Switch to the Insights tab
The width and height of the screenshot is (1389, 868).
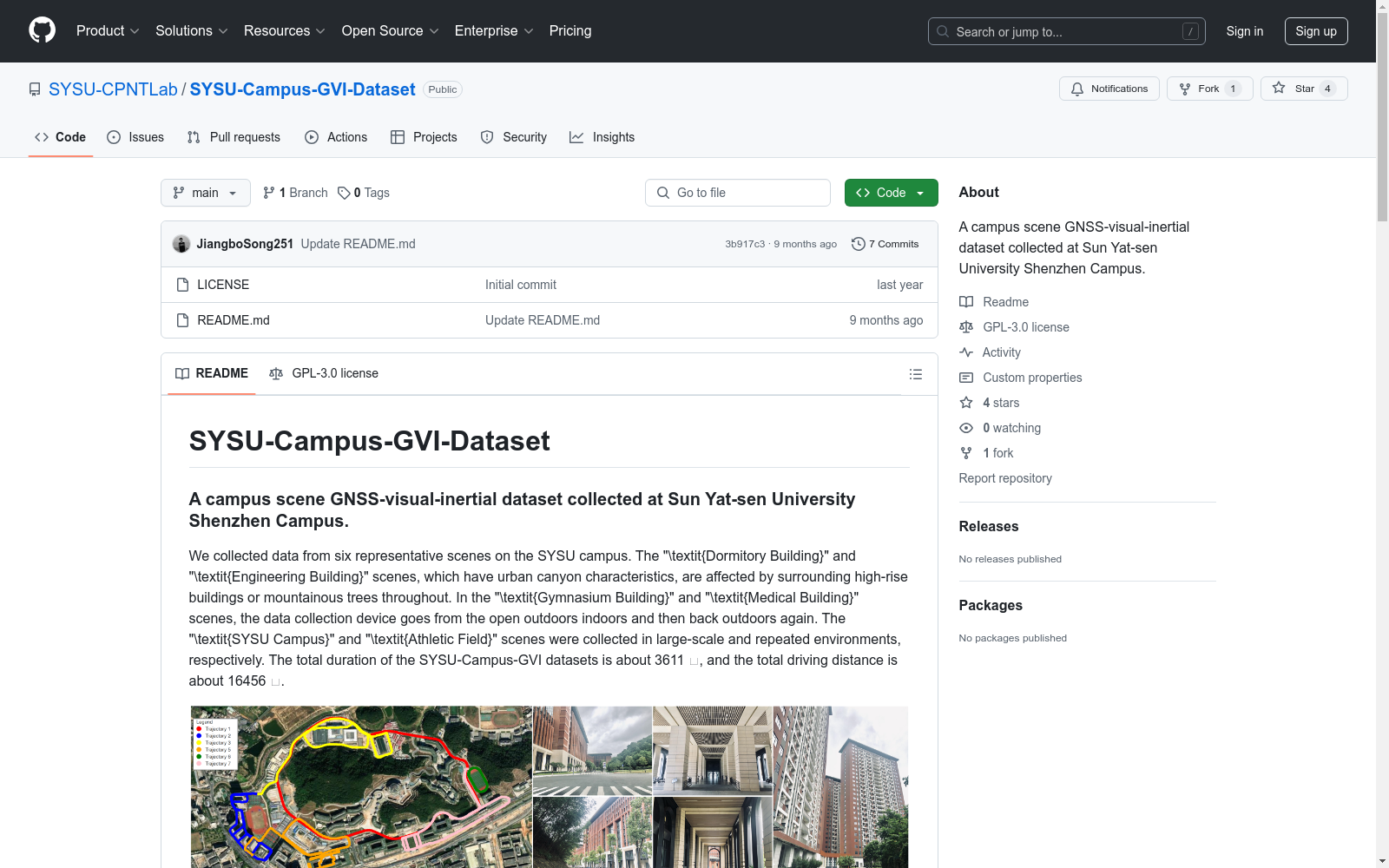point(602,137)
